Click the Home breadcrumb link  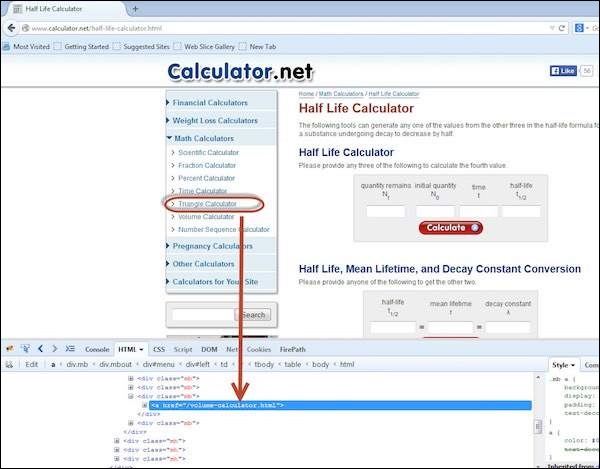click(306, 94)
